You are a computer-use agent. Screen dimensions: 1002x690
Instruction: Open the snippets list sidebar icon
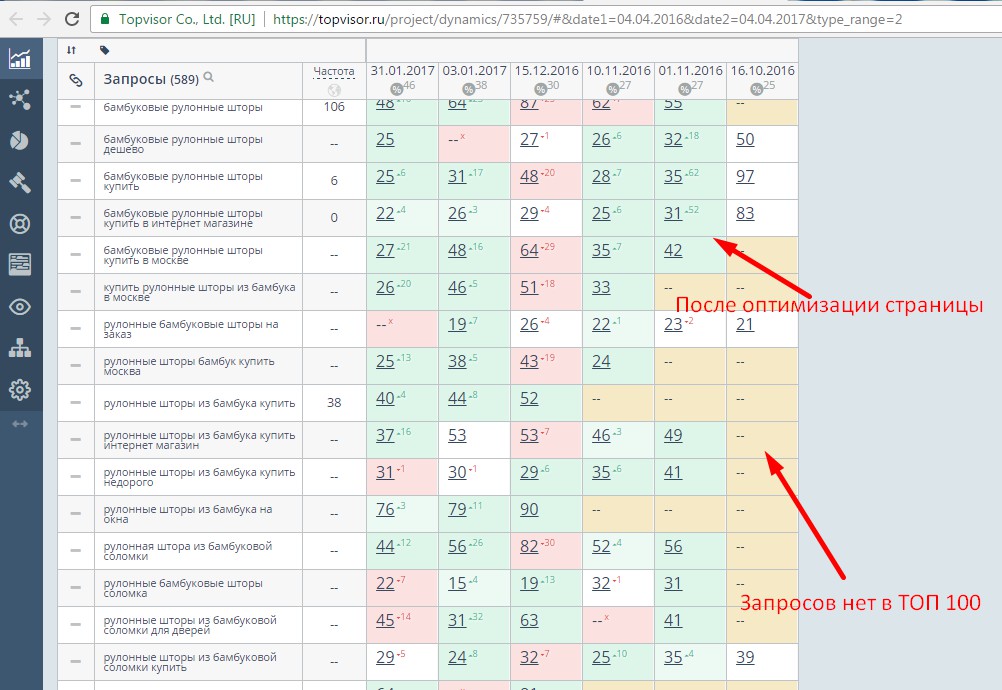click(20, 264)
